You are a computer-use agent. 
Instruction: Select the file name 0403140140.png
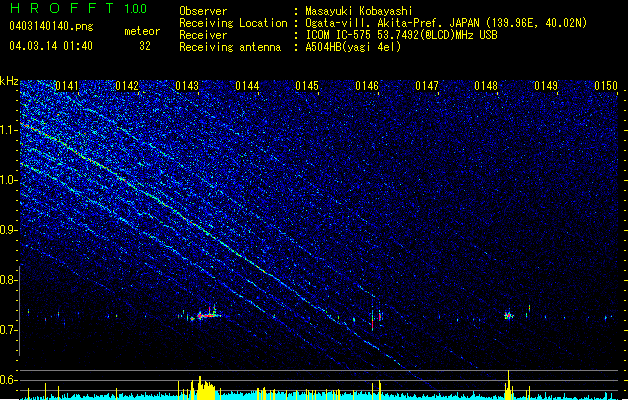pyautogui.click(x=51, y=26)
